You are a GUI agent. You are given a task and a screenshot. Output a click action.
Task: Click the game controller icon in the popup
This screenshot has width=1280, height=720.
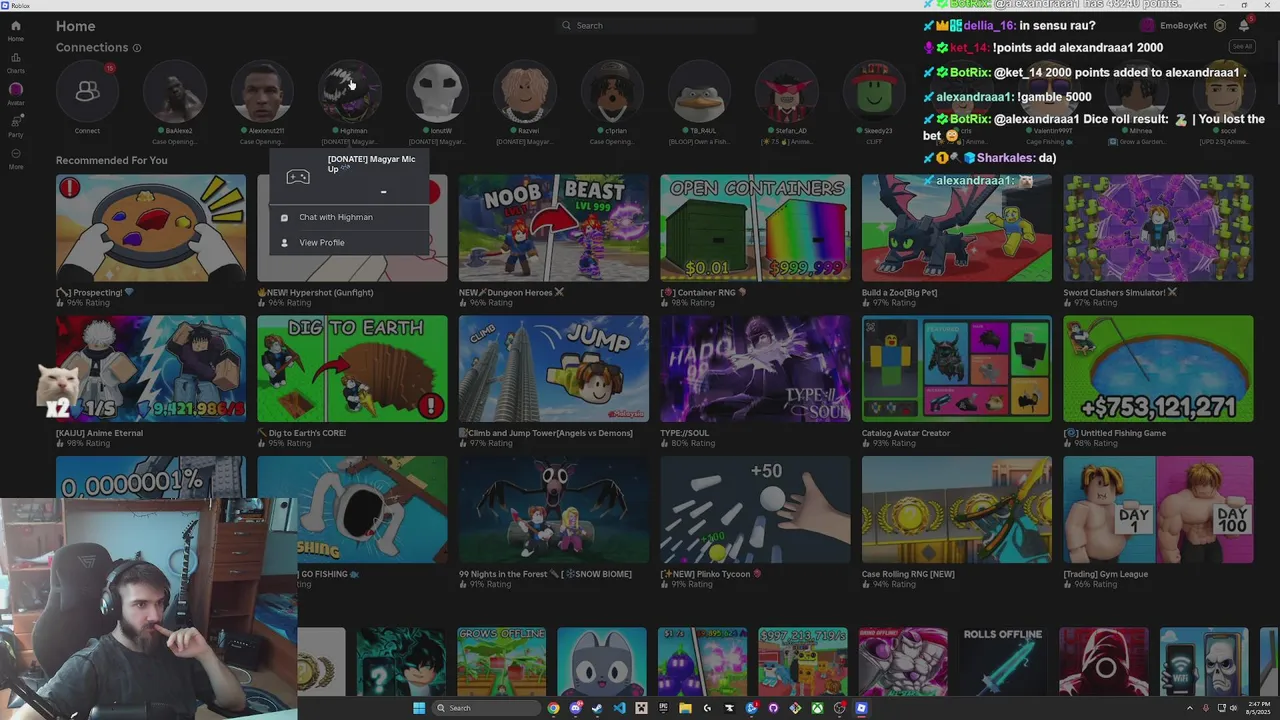[x=298, y=177]
